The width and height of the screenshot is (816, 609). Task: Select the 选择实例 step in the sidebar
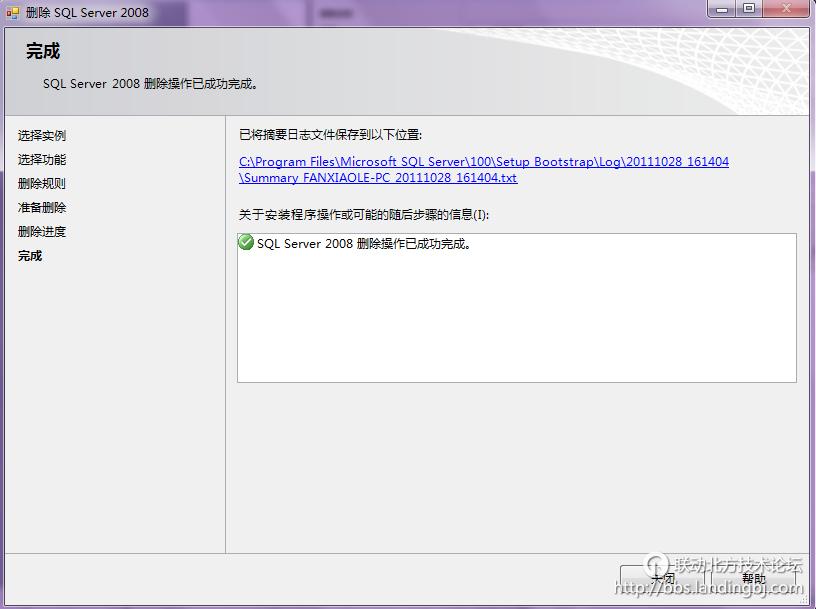pos(44,135)
